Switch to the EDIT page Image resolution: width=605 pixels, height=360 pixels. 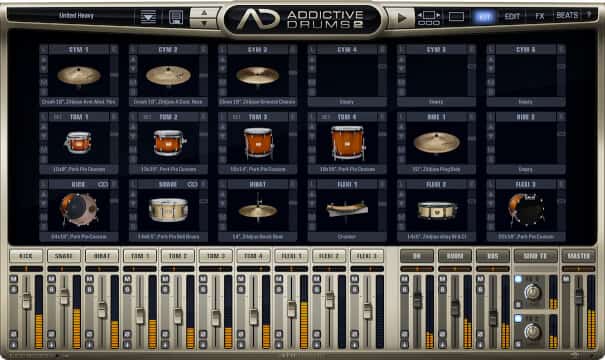pos(512,17)
